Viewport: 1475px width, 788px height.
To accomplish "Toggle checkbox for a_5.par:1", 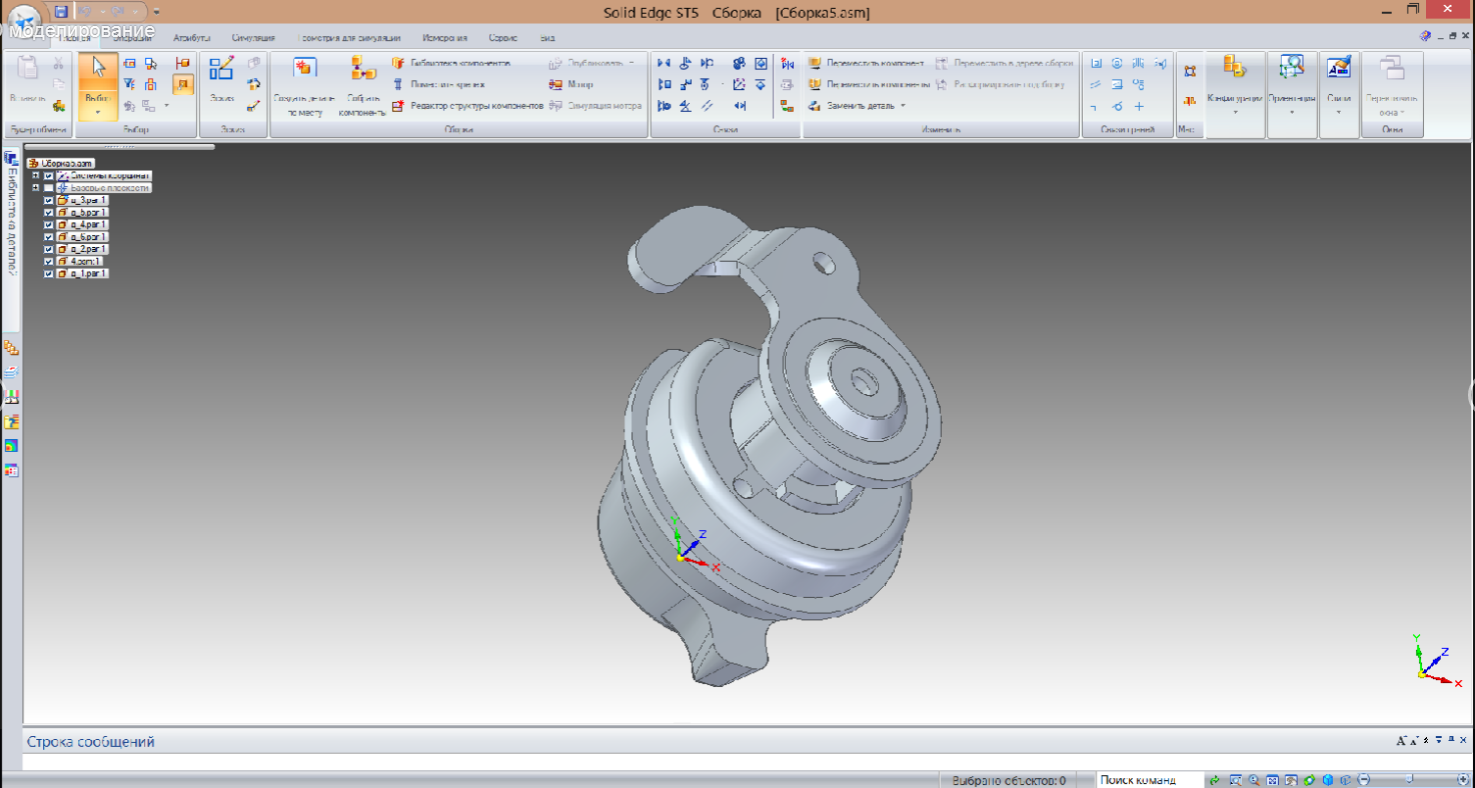I will click(x=49, y=213).
